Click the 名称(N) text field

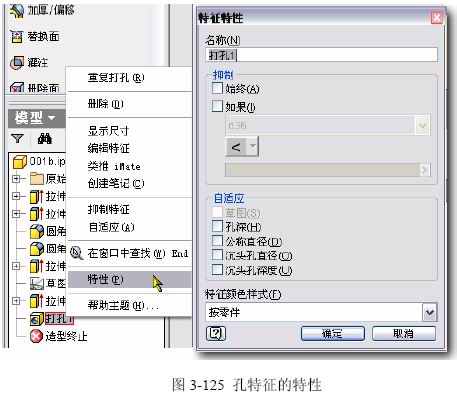[321, 55]
